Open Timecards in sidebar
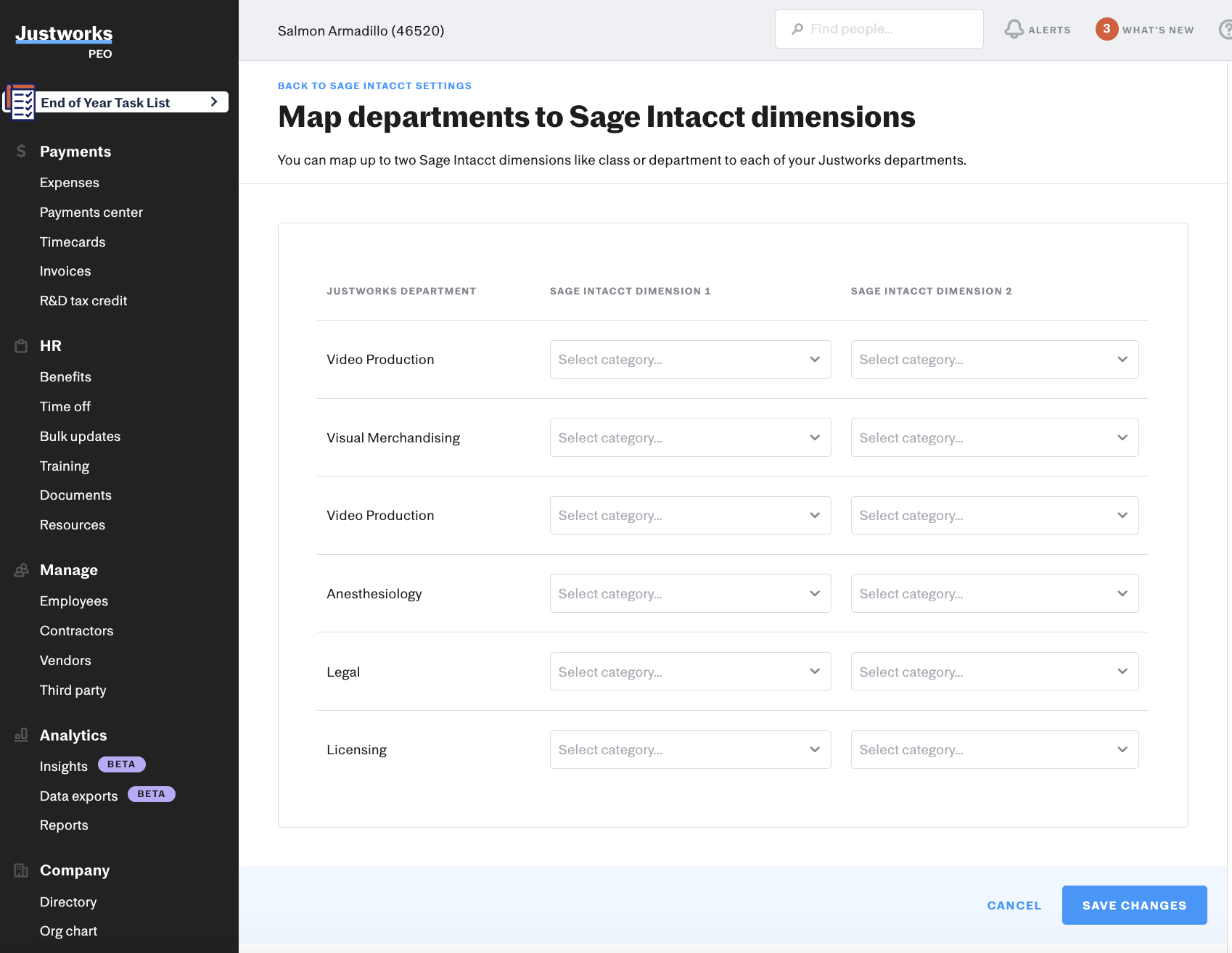 pyautogui.click(x=73, y=242)
